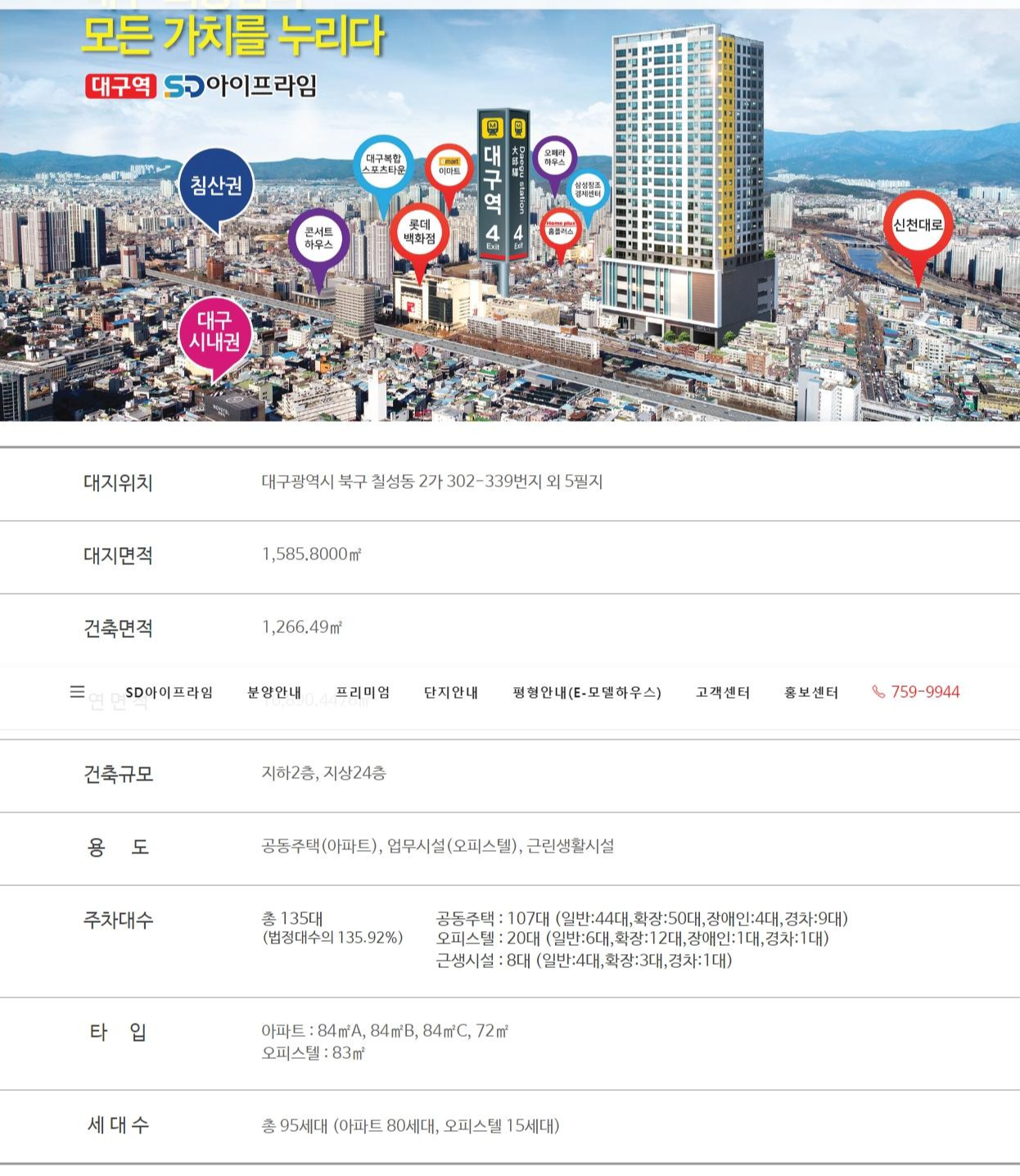Image resolution: width=1020 pixels, height=1176 pixels.
Task: Select the text (법정대수의 135.92%)
Action: click(332, 938)
